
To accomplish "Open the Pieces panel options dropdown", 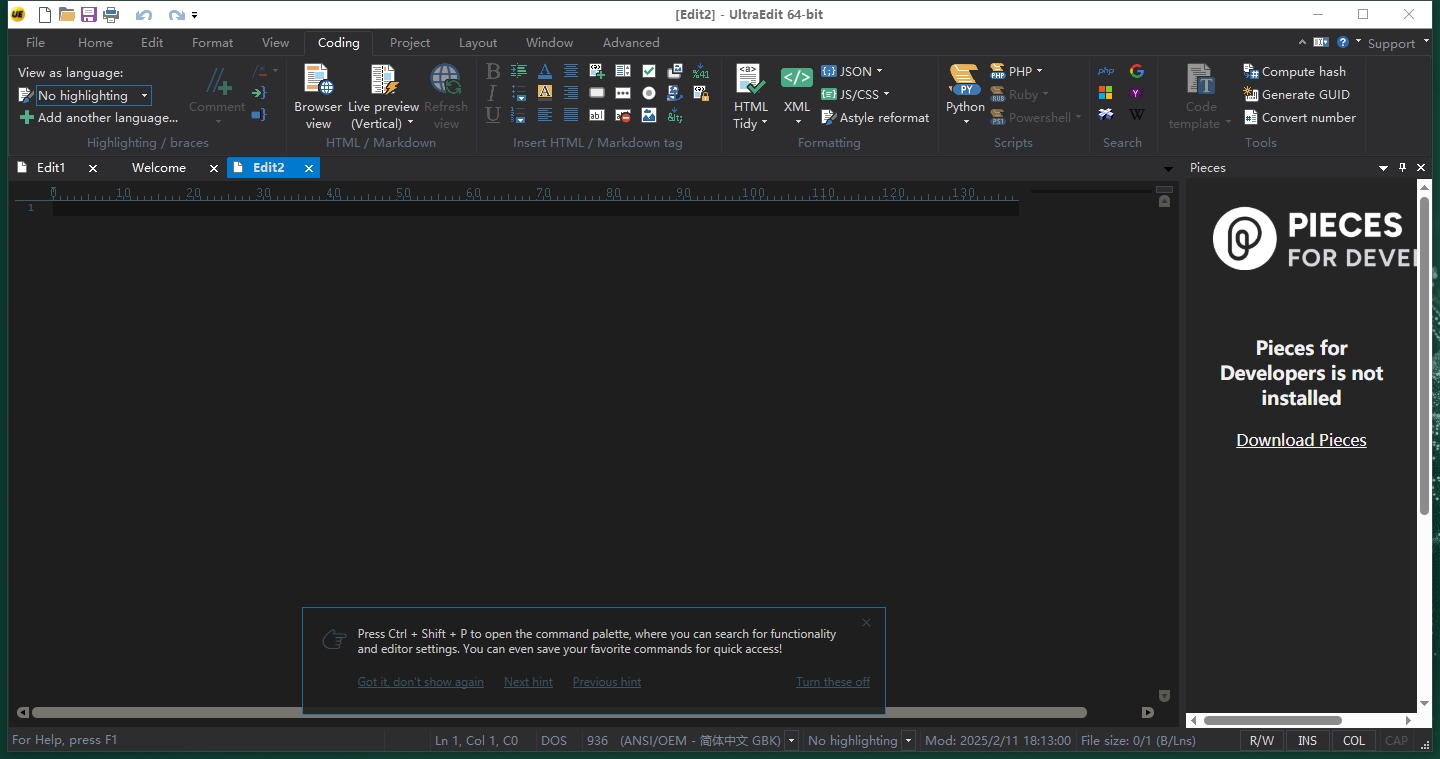I will click(1384, 168).
